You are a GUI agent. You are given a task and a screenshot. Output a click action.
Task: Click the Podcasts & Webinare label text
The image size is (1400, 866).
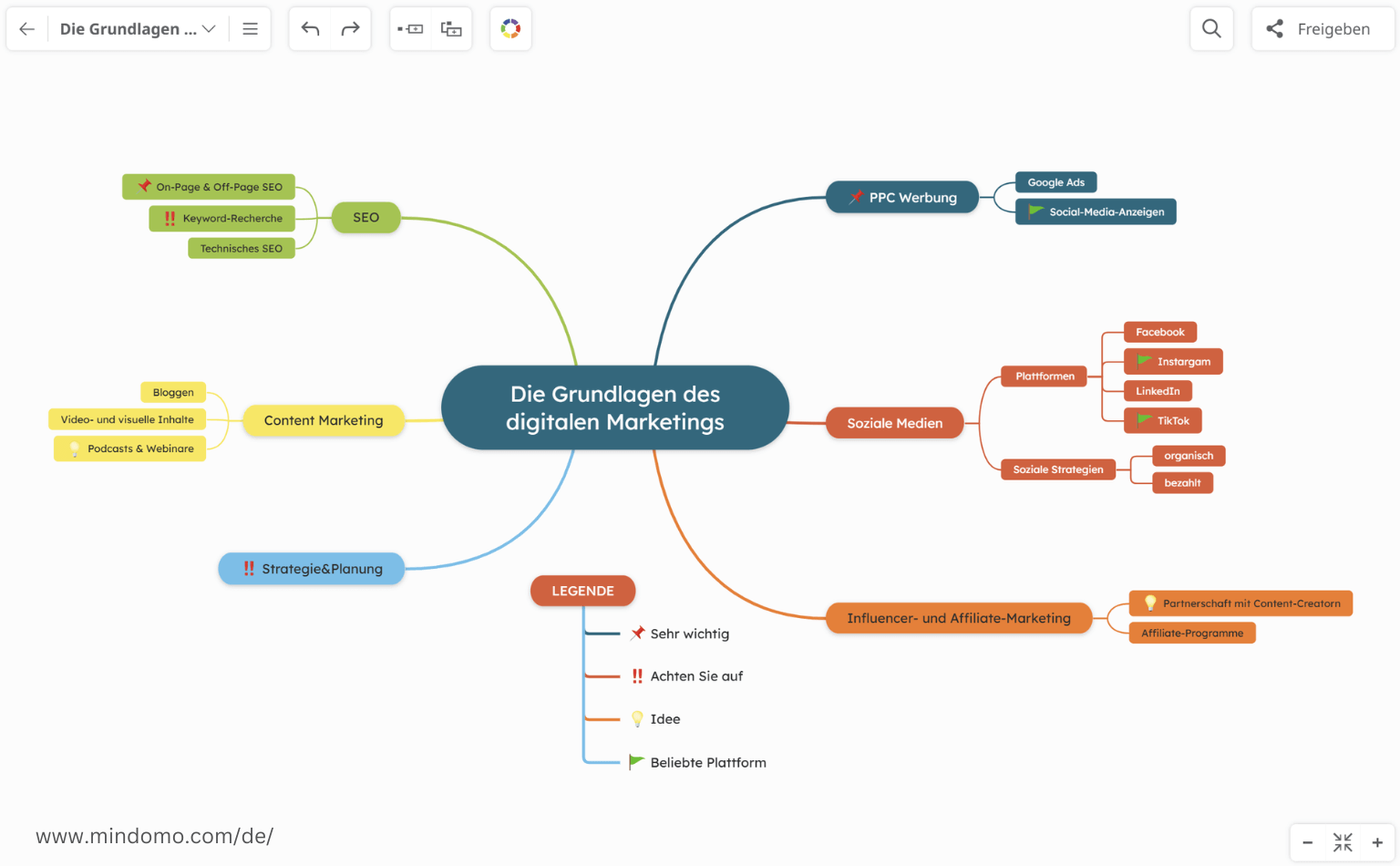click(x=140, y=448)
